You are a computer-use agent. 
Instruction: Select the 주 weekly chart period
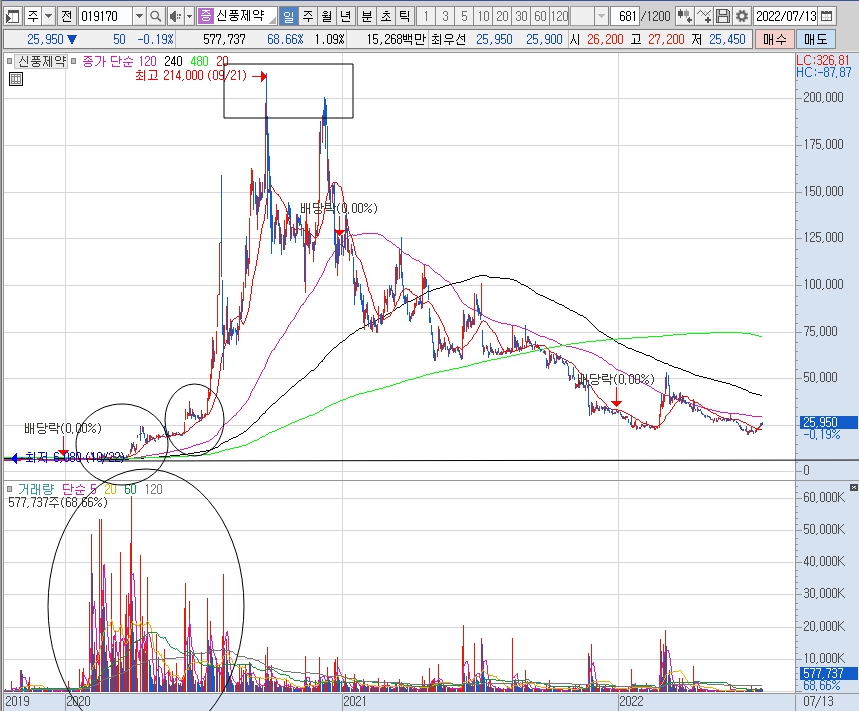308,16
